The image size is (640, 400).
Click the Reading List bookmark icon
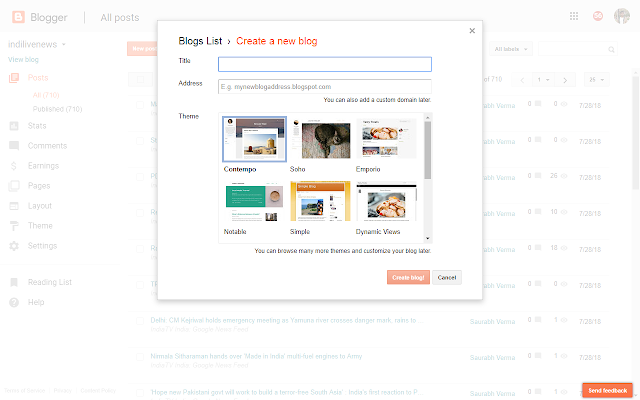pos(14,282)
